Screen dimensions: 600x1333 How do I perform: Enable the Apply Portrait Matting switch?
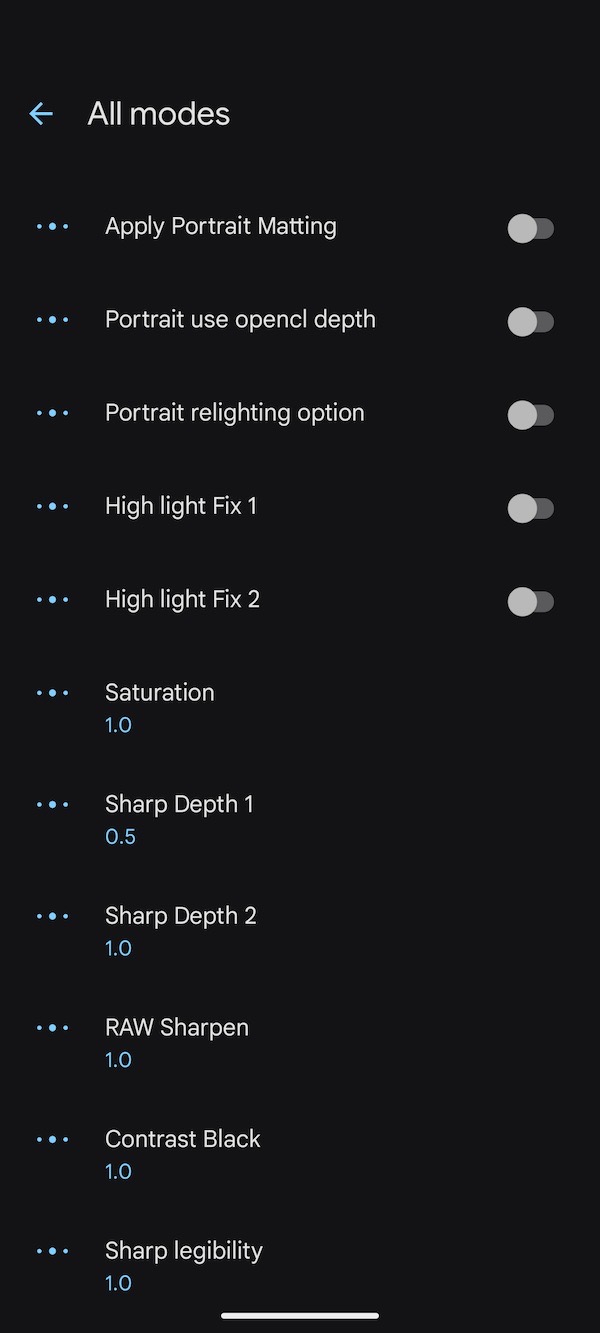click(x=530, y=229)
